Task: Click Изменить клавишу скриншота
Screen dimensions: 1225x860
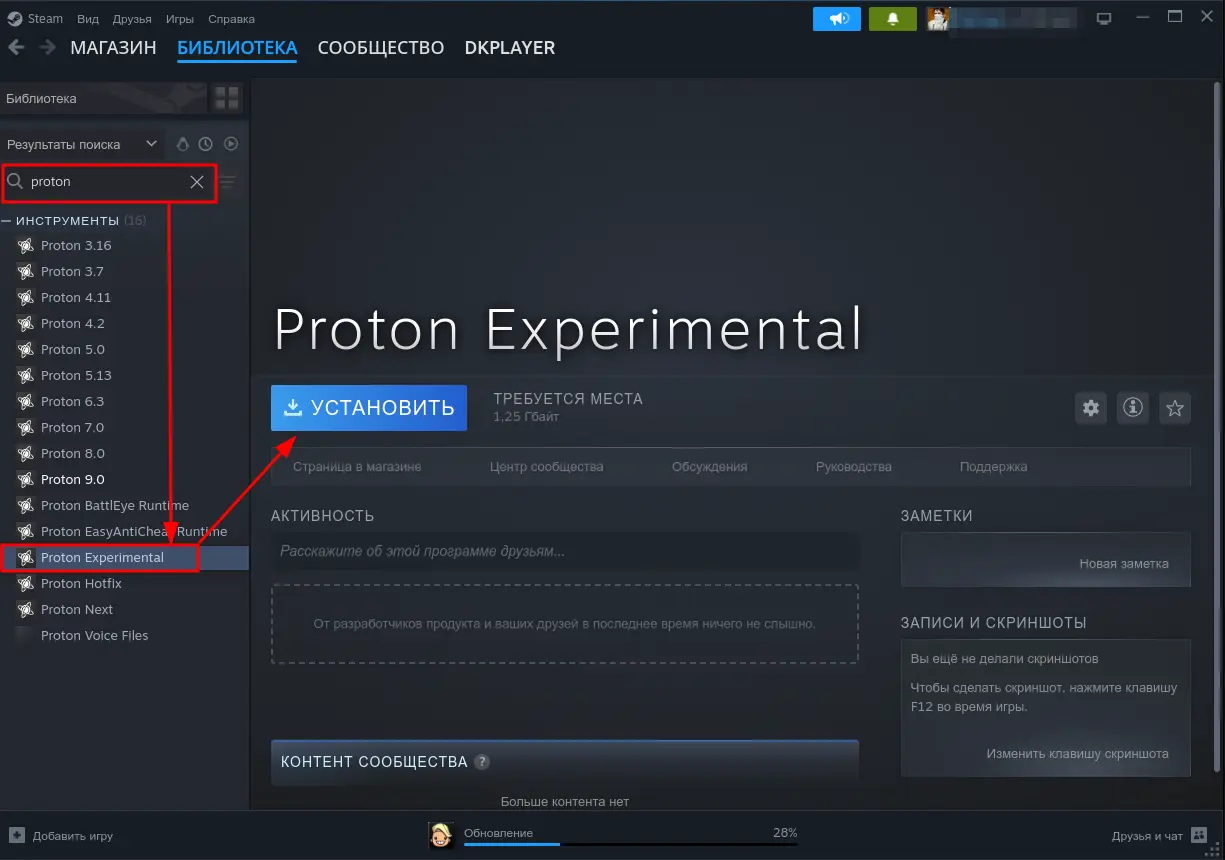Action: (1077, 754)
